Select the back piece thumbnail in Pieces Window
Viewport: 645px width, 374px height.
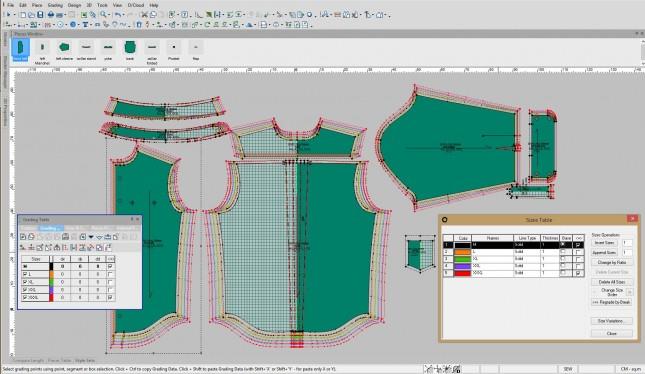point(130,49)
